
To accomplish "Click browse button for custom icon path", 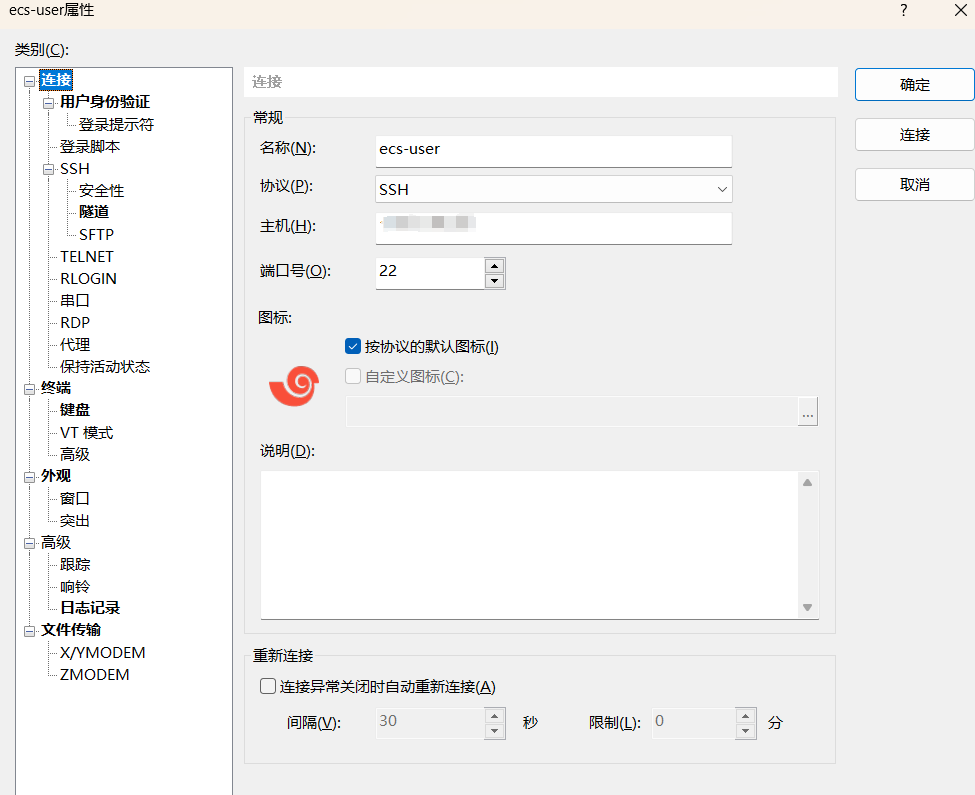I will pyautogui.click(x=807, y=412).
